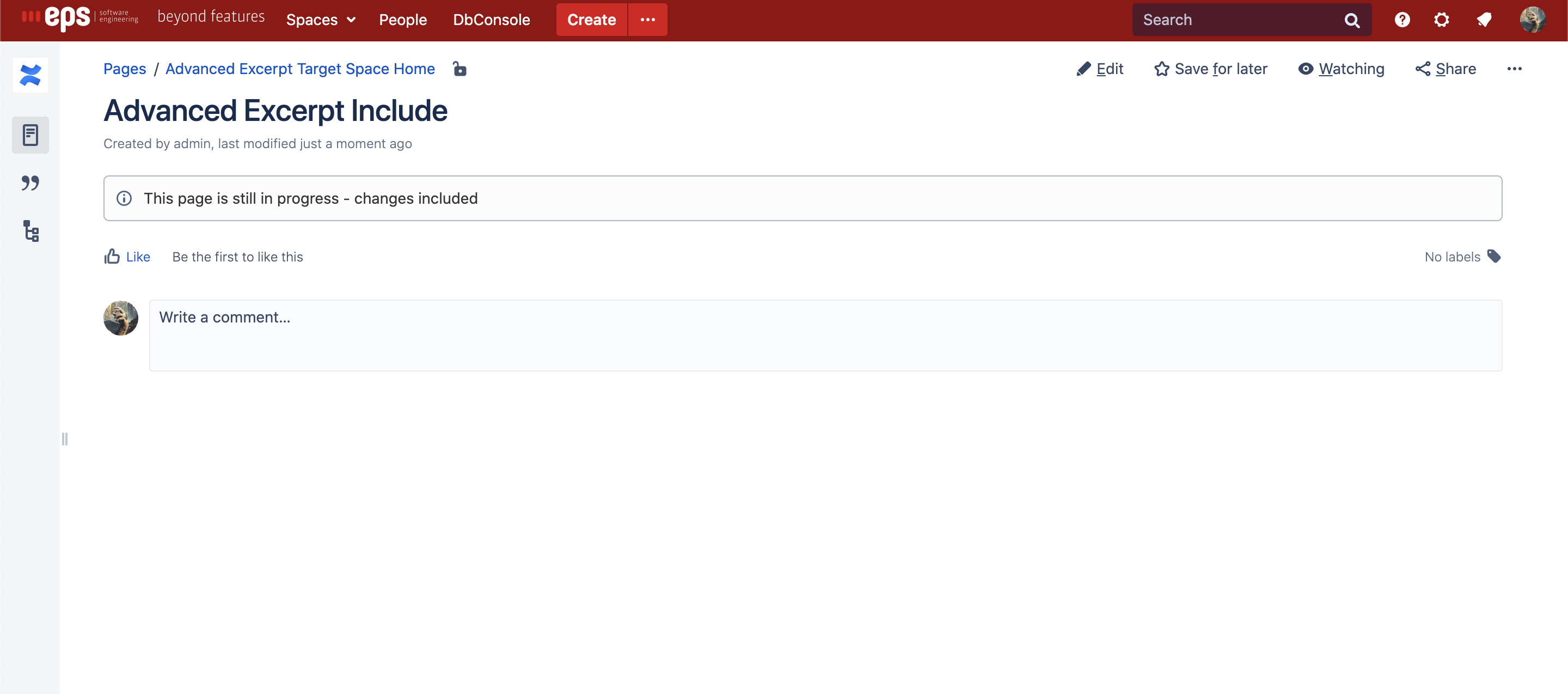The width and height of the screenshot is (1568, 694).
Task: Open more options next to Create
Action: click(x=647, y=20)
